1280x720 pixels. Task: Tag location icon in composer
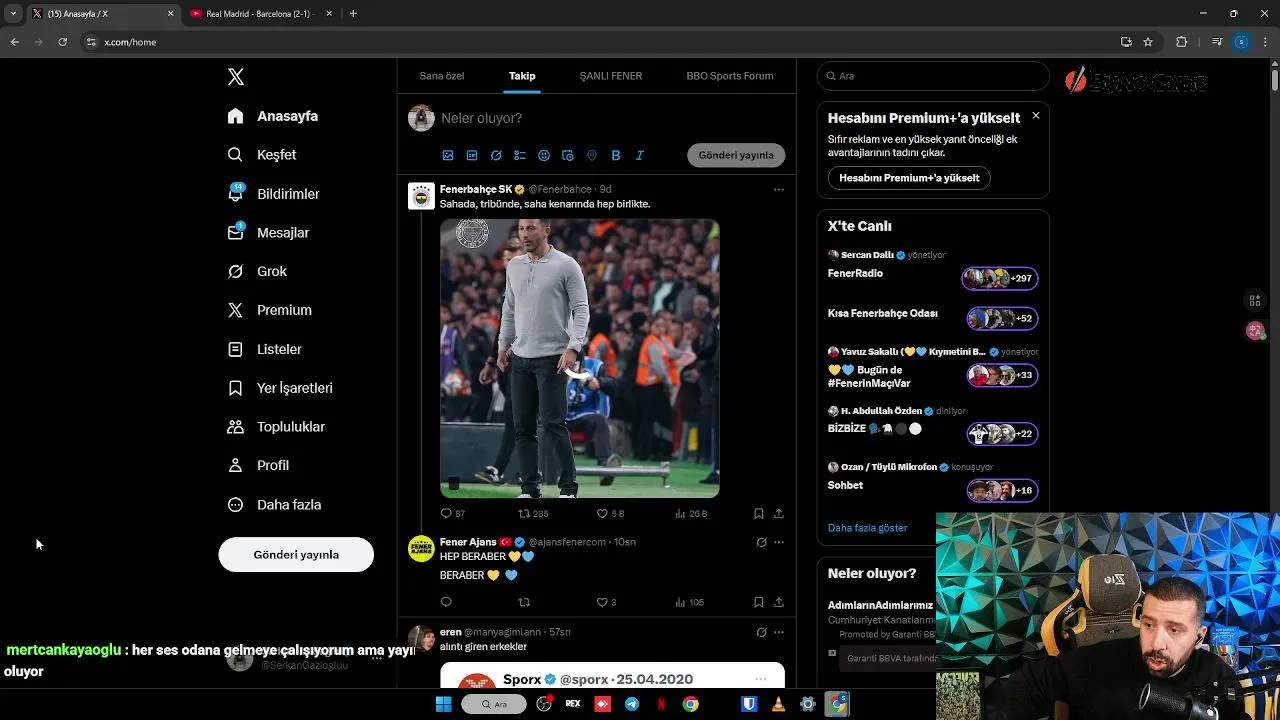[592, 155]
